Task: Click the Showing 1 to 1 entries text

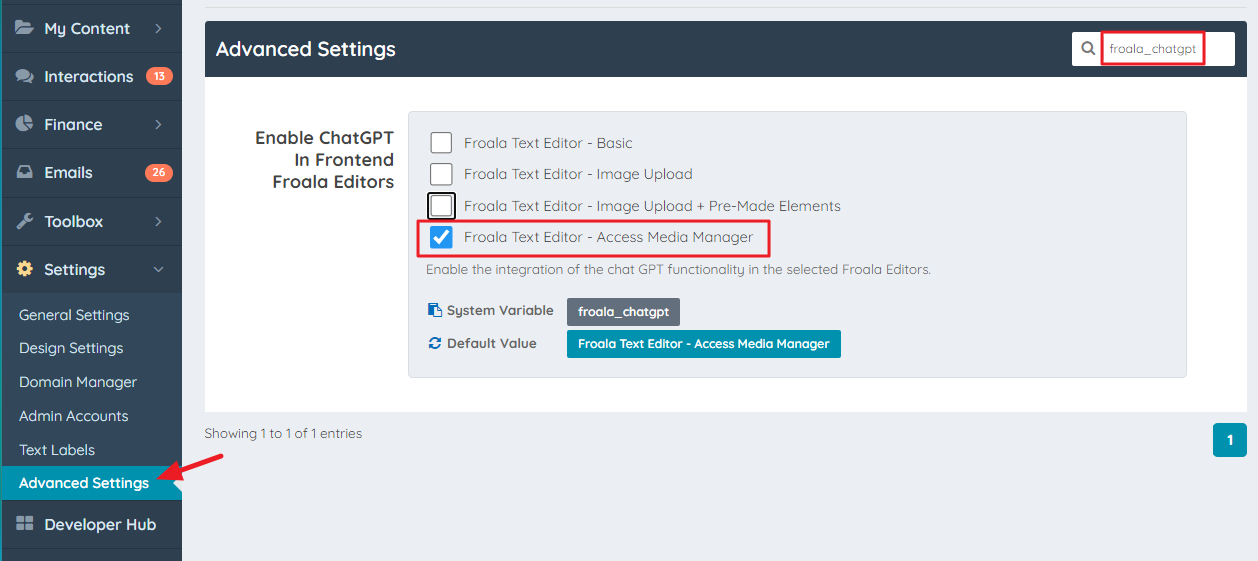Action: pos(283,434)
